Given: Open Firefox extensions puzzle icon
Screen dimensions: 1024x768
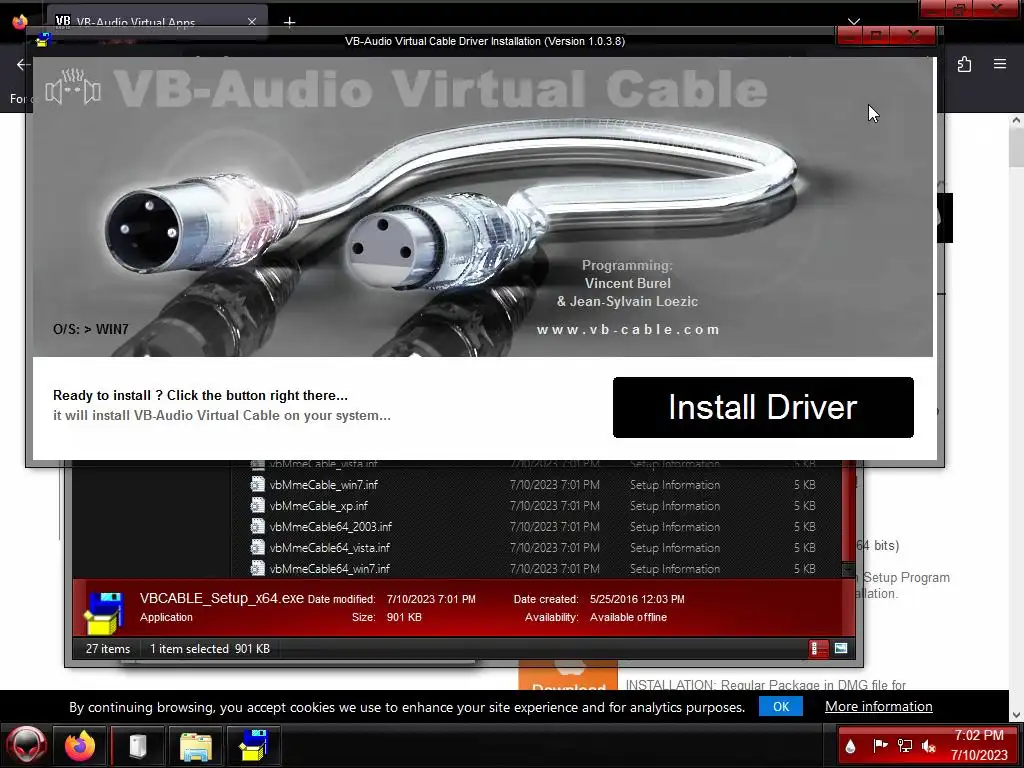Looking at the screenshot, I should [964, 64].
